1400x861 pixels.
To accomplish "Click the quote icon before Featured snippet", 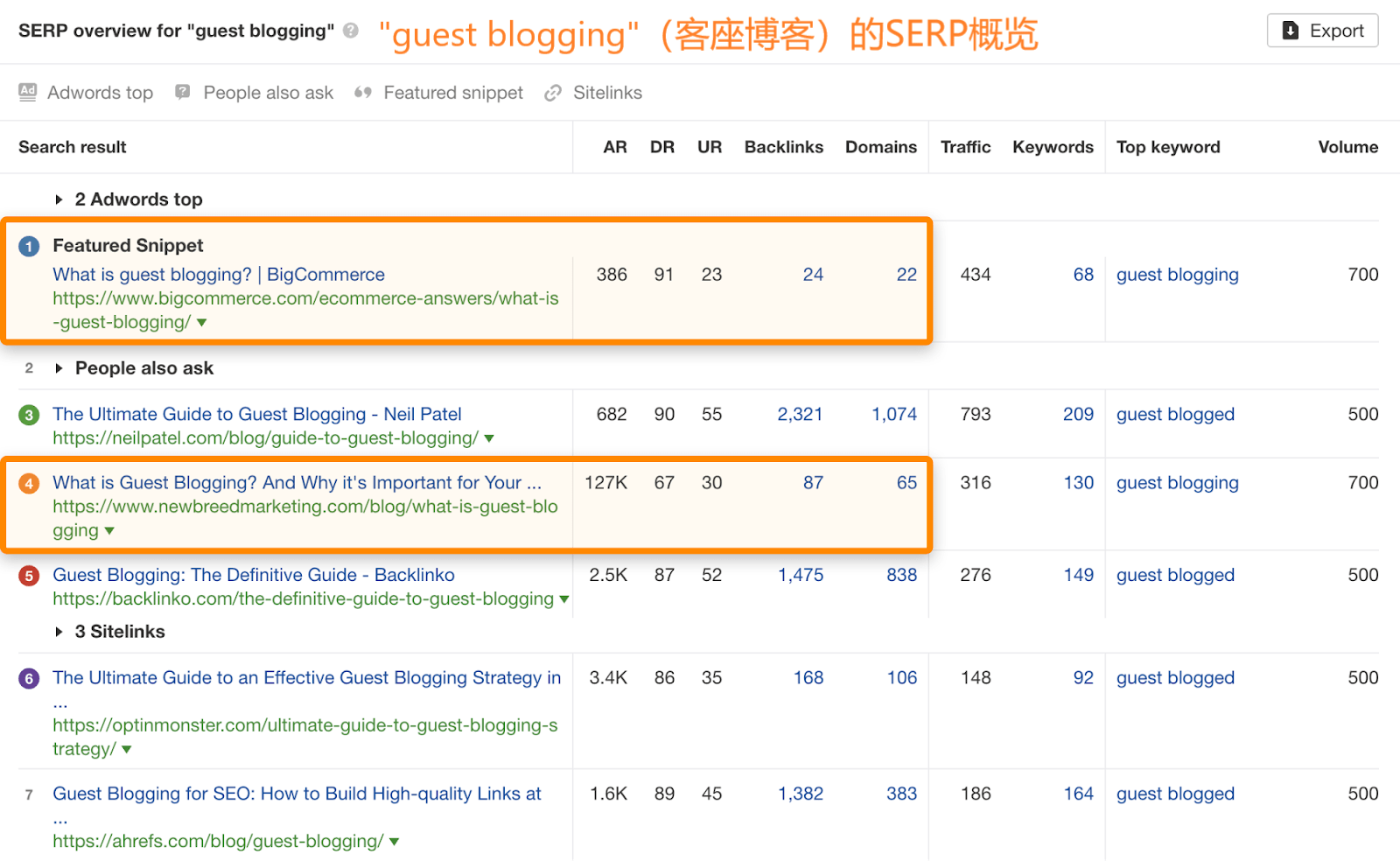I will coord(363,92).
